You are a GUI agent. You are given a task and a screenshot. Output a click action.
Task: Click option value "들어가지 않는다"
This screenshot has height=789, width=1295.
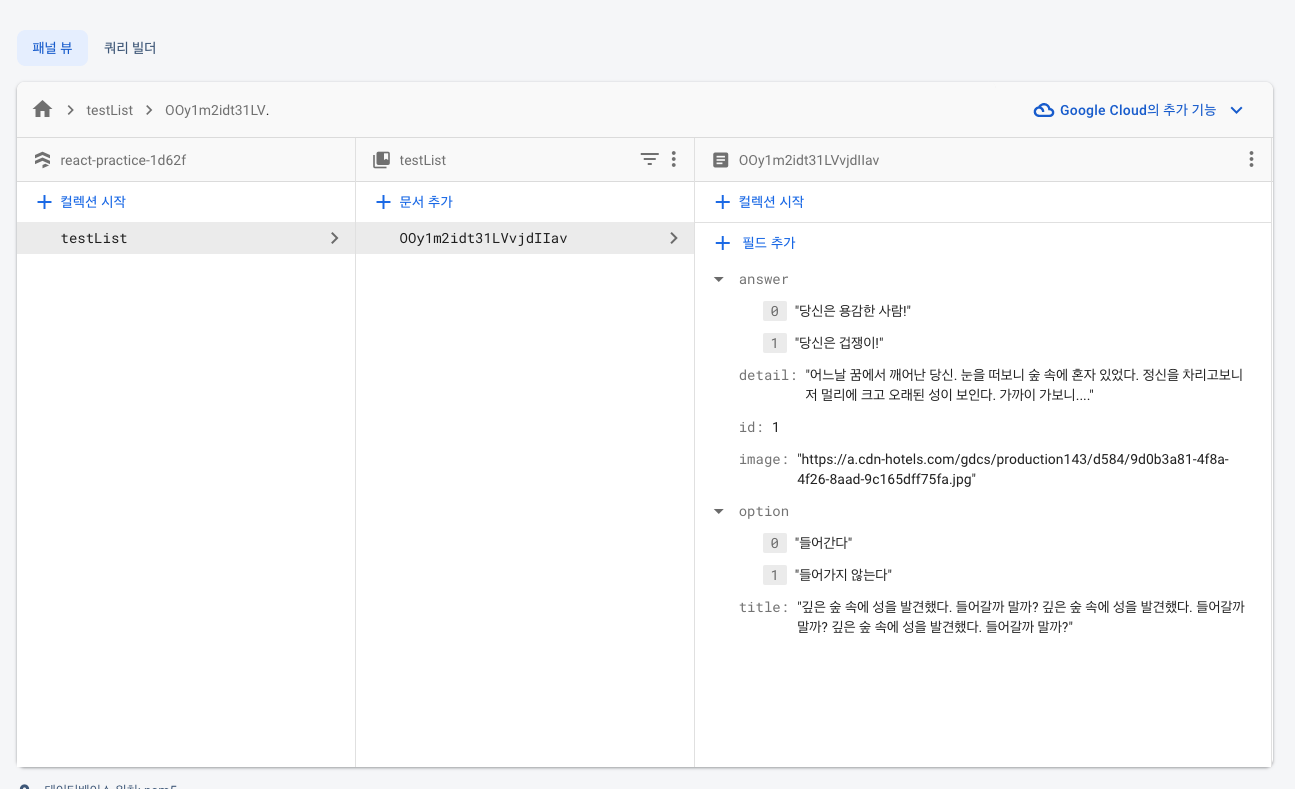[x=843, y=575]
